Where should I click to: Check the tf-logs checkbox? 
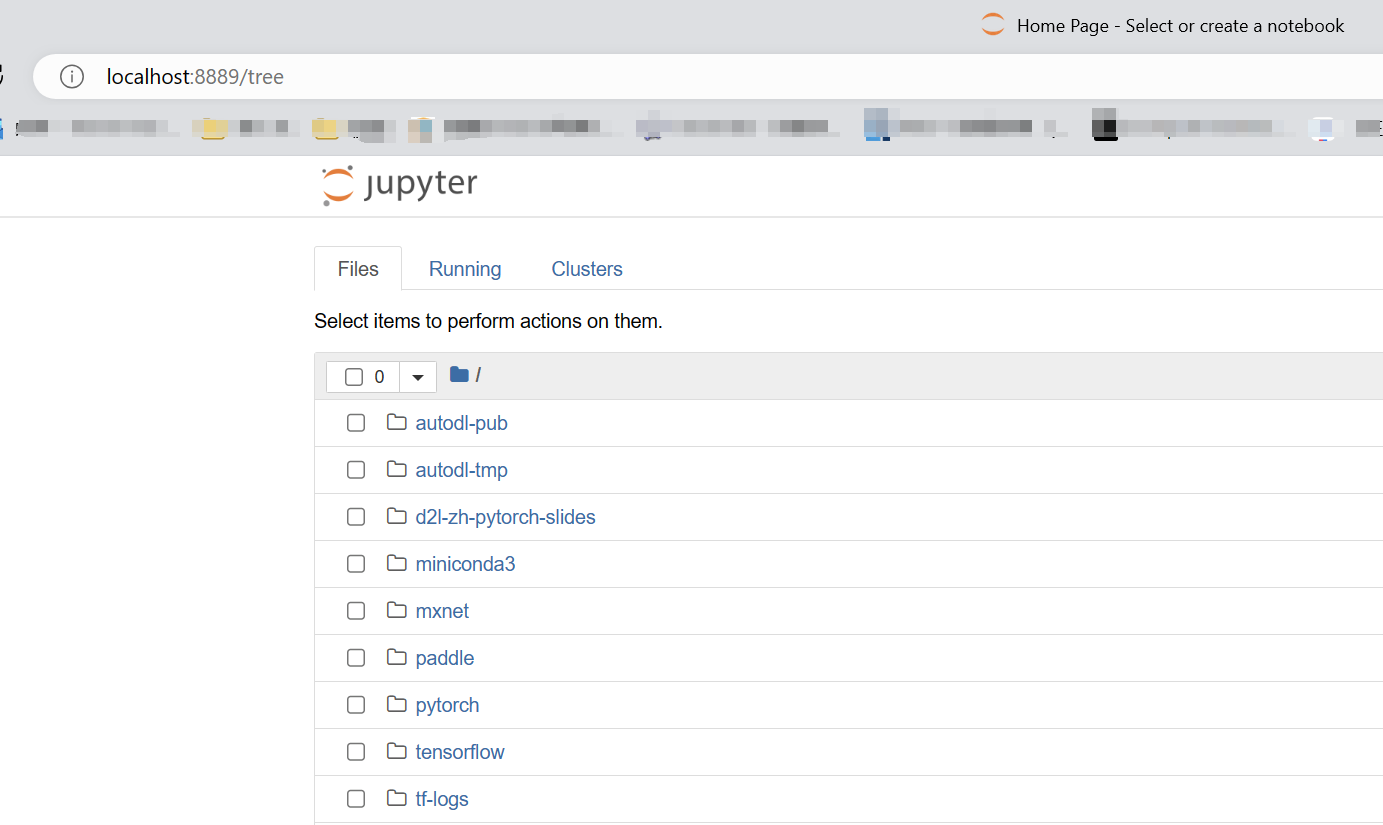[x=356, y=799]
